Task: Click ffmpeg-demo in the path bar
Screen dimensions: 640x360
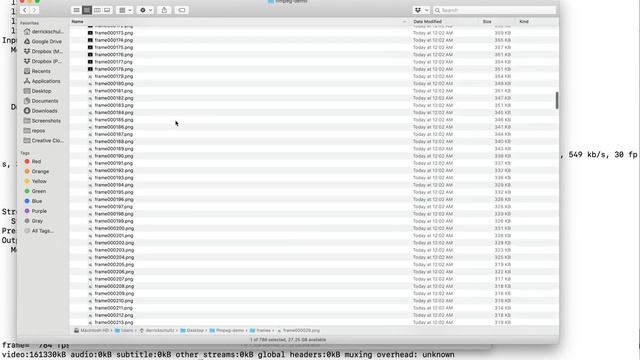Action: click(227, 331)
